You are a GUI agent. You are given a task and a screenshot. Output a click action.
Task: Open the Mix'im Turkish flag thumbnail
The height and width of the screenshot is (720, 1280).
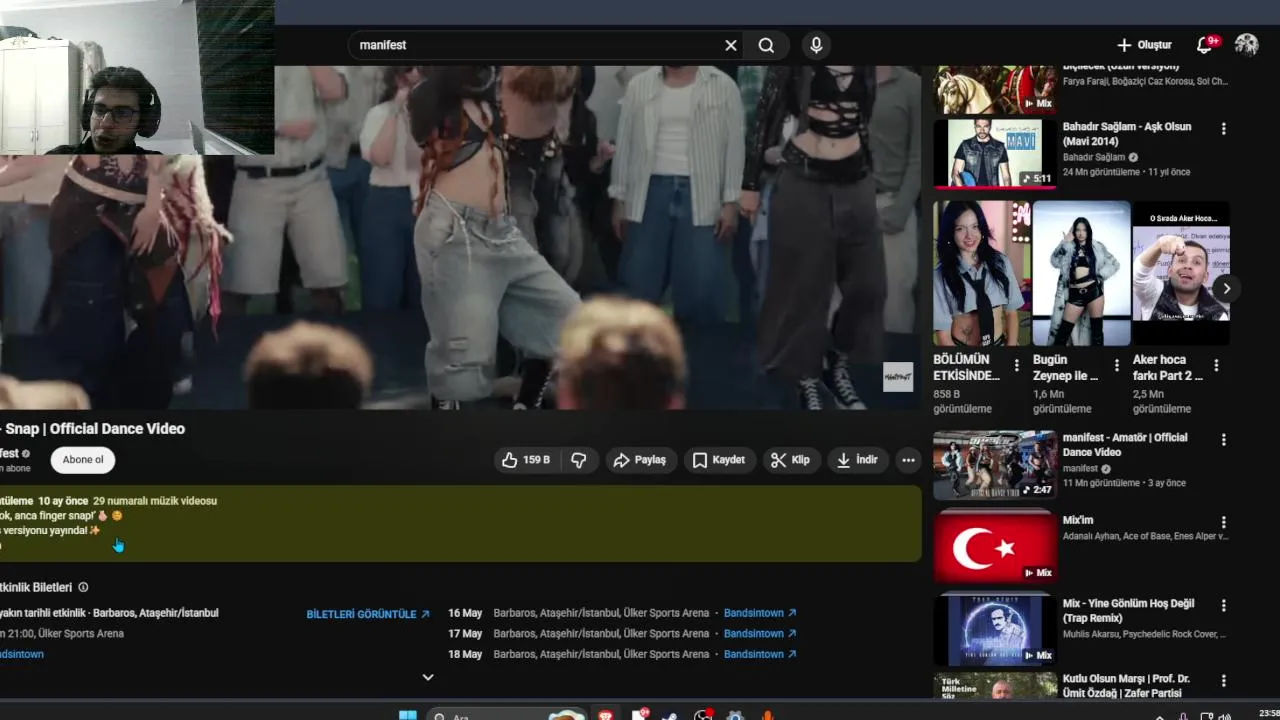point(995,548)
